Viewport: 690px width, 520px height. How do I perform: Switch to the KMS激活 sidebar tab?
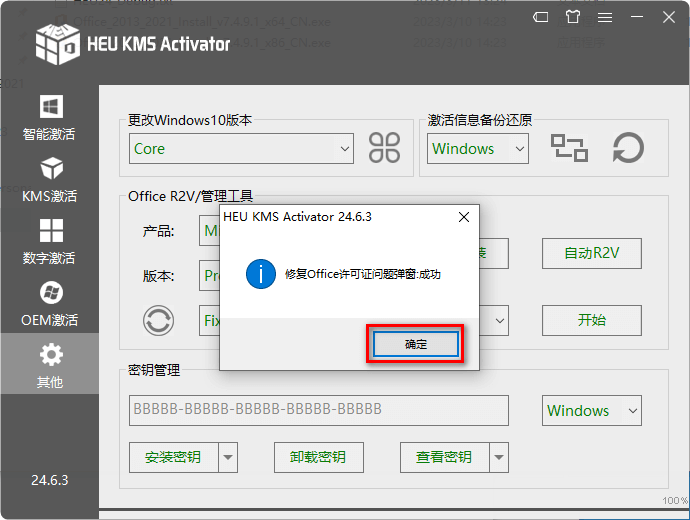49,179
